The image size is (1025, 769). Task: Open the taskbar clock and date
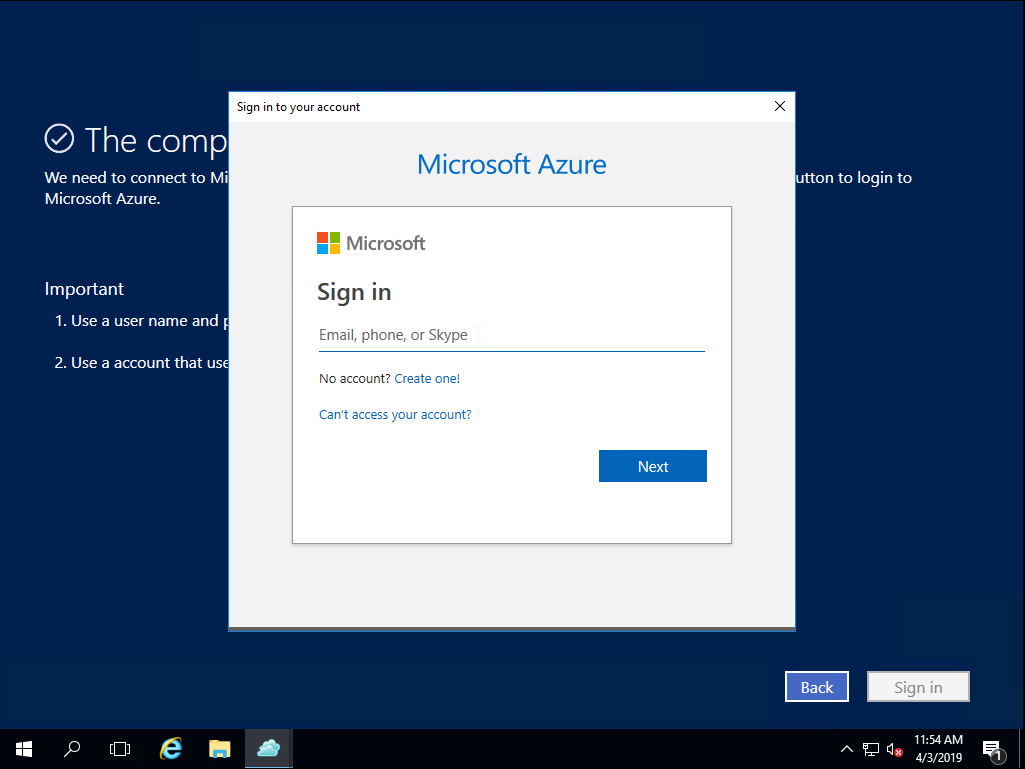[938, 748]
